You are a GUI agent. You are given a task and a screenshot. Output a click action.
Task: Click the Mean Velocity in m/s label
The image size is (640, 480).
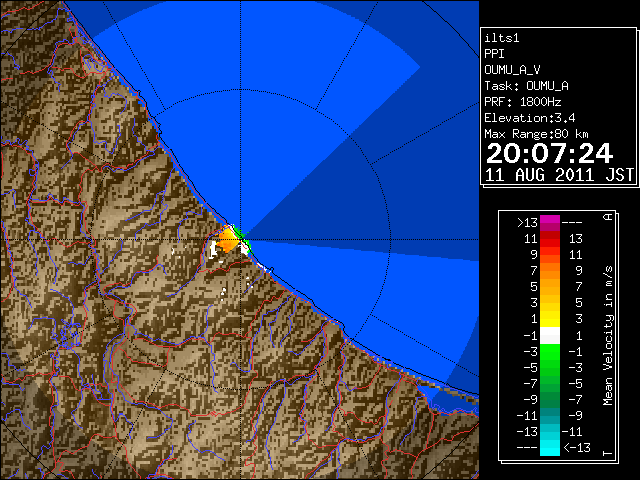pyautogui.click(x=608, y=336)
